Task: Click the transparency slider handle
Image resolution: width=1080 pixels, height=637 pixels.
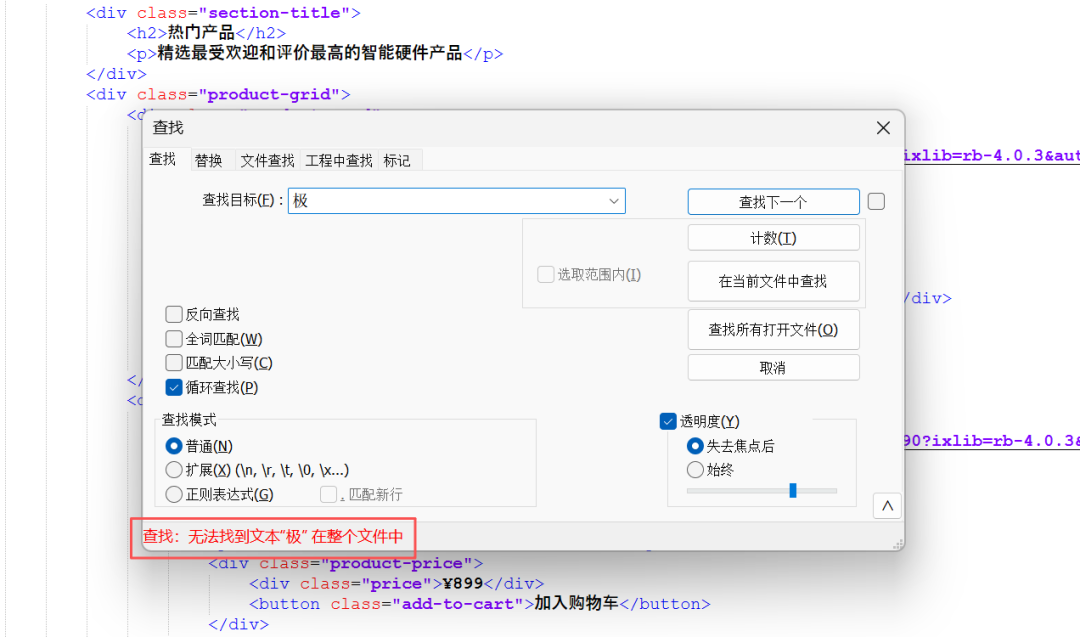Action: (x=793, y=490)
